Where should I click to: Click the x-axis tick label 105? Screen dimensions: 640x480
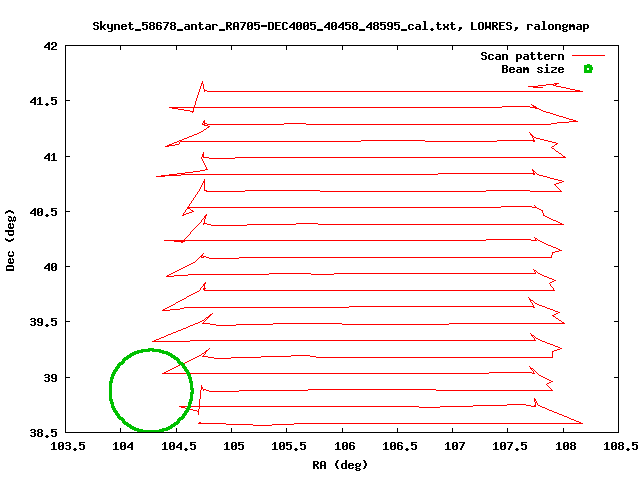[x=234, y=446]
